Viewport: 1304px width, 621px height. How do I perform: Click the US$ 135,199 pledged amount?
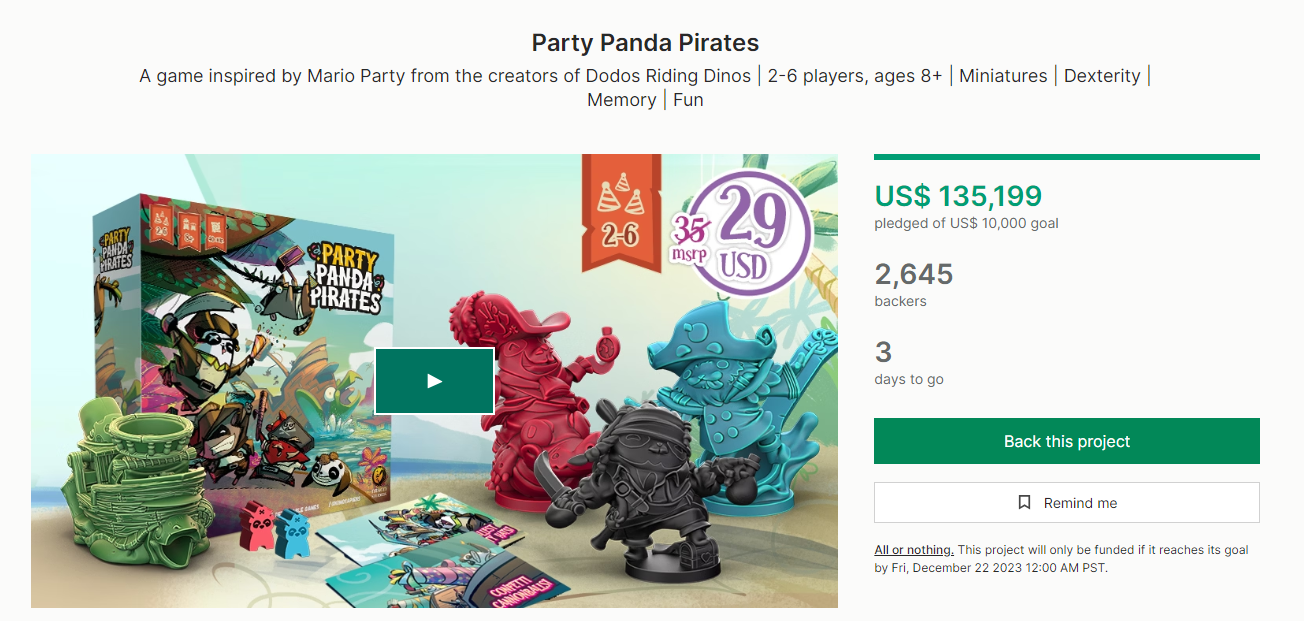coord(958,196)
